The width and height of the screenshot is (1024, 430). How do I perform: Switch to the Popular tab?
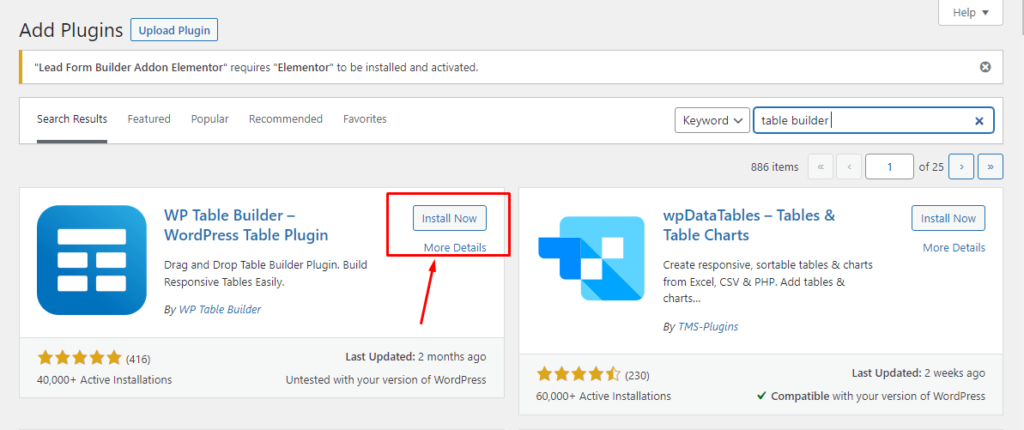210,119
